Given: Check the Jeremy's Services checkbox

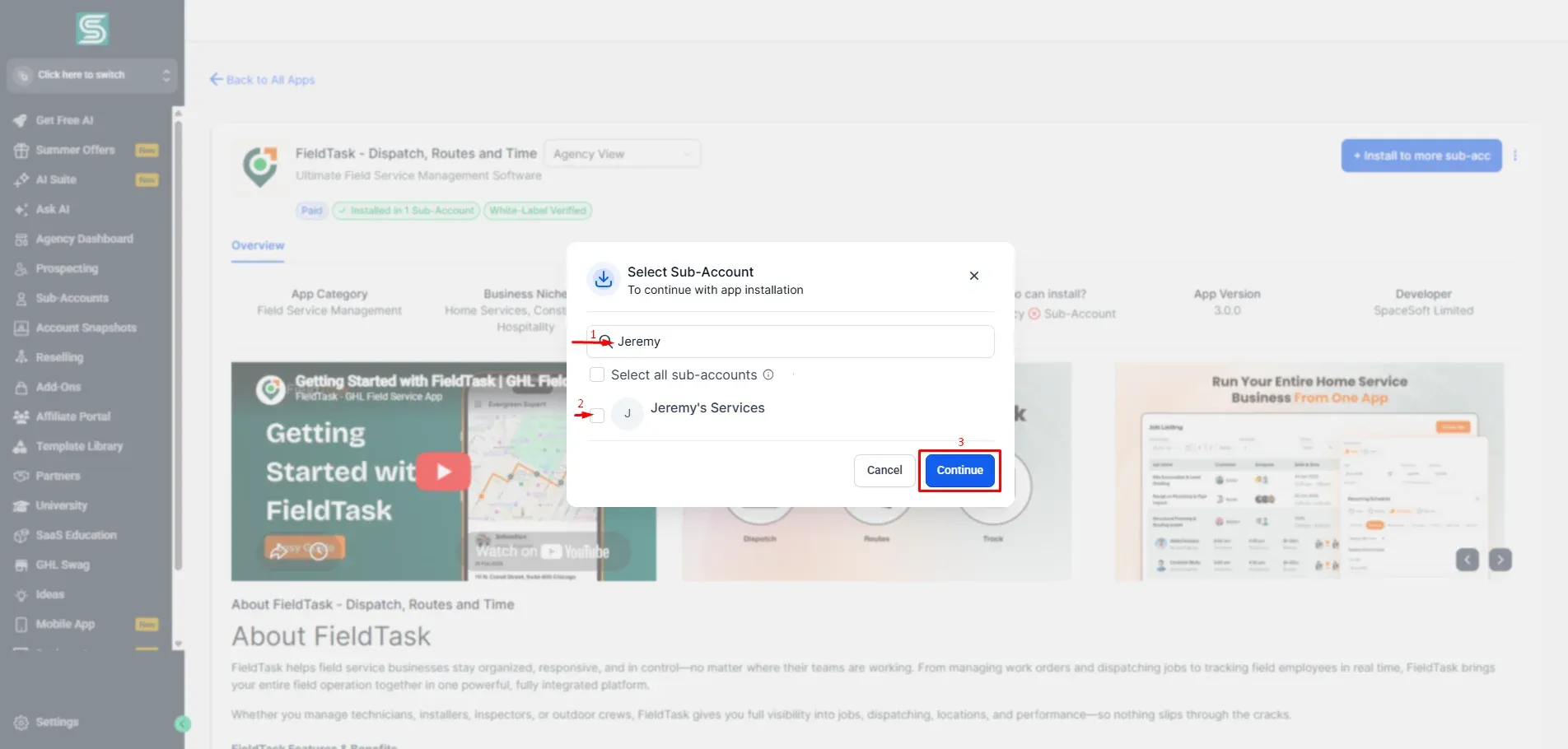Looking at the screenshot, I should [597, 416].
